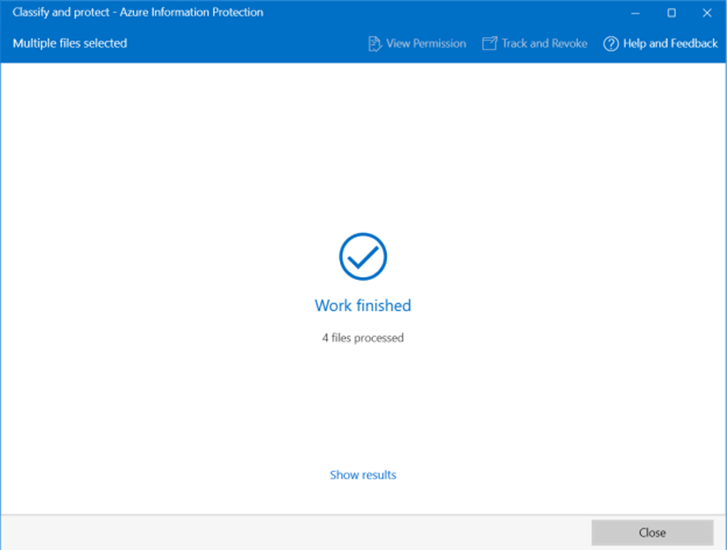
Task: Click the Multiple files selected label
Action: (70, 43)
